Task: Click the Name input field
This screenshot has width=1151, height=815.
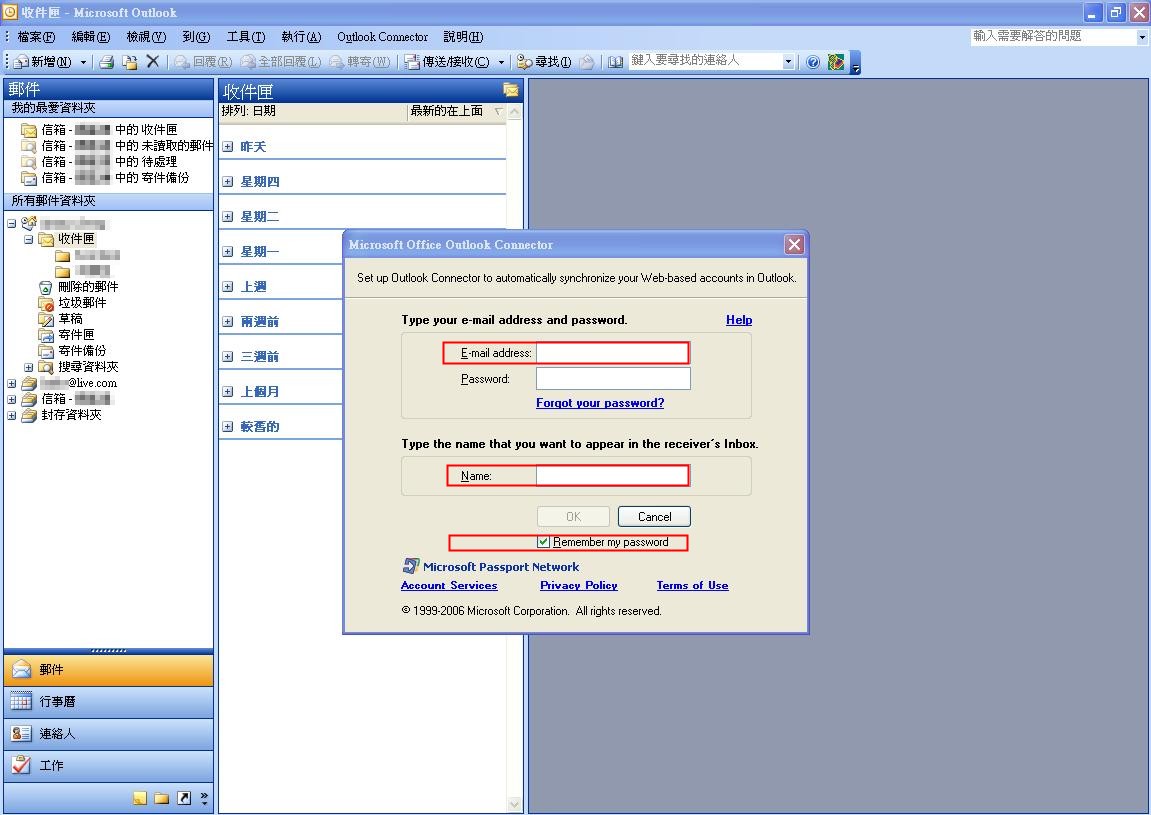Action: point(612,476)
